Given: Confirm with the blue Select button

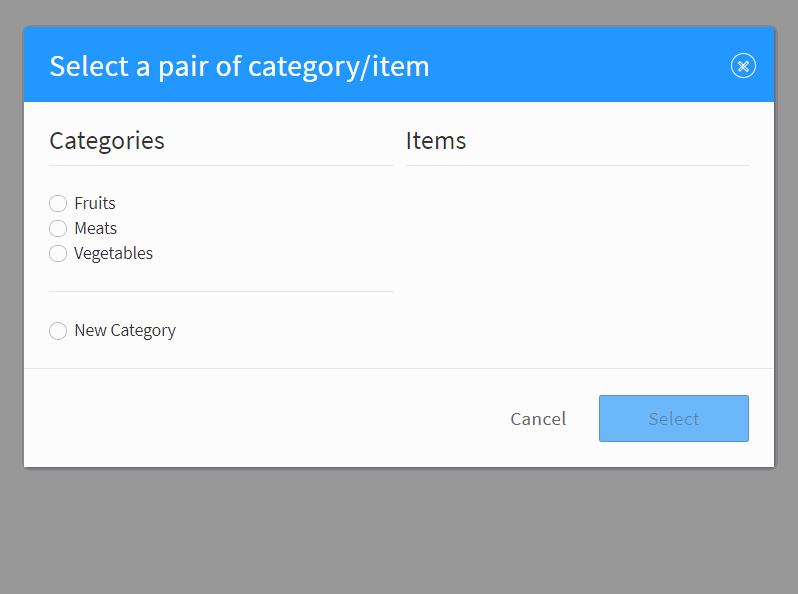Looking at the screenshot, I should coord(673,418).
